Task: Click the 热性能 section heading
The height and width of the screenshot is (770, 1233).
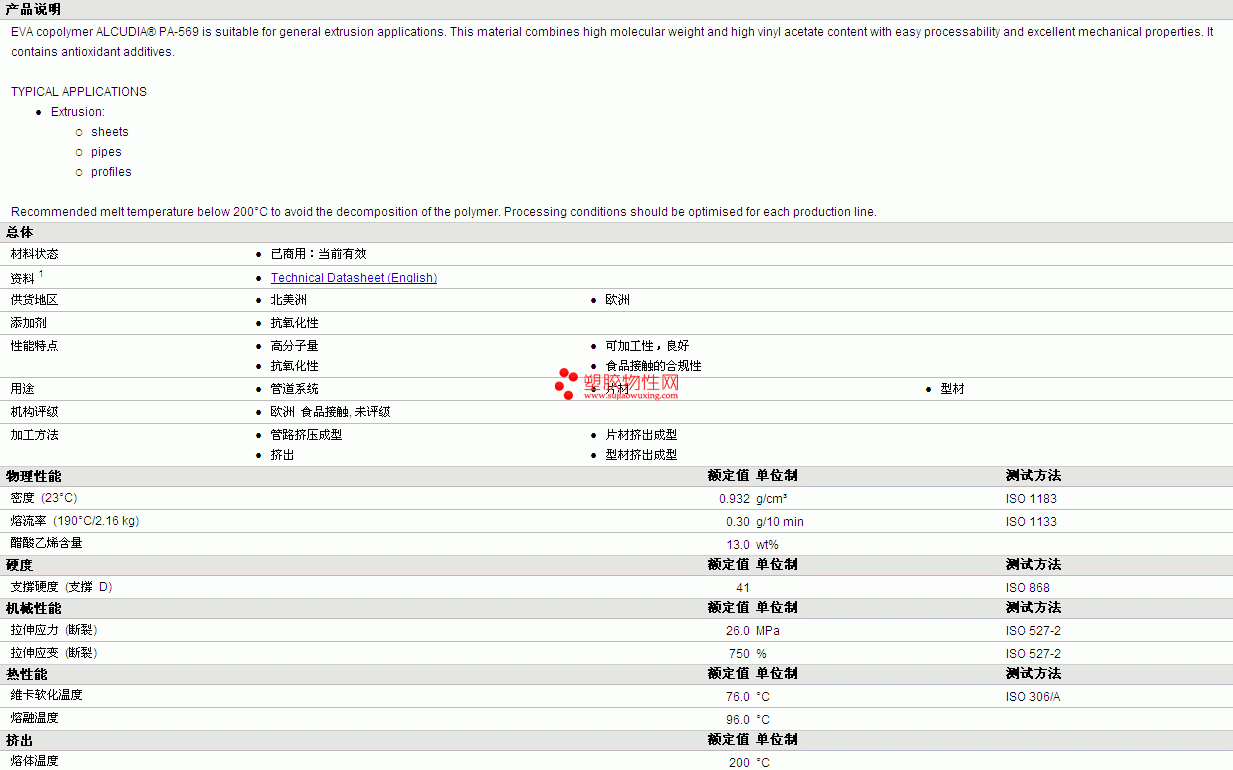Action: pyautogui.click(x=27, y=674)
